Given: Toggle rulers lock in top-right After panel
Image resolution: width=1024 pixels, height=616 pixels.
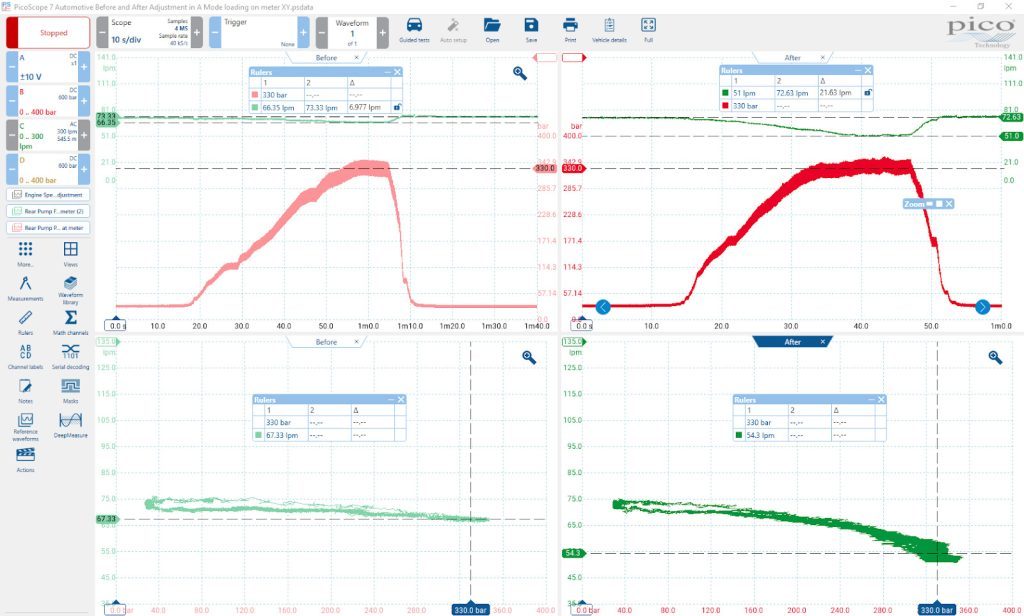Looking at the screenshot, I should point(868,92).
